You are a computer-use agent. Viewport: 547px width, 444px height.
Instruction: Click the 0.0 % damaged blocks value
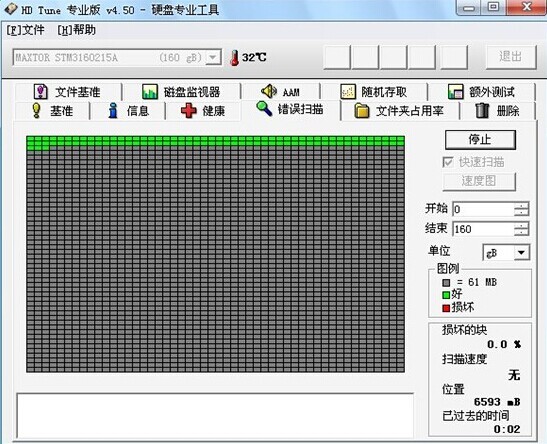point(504,345)
